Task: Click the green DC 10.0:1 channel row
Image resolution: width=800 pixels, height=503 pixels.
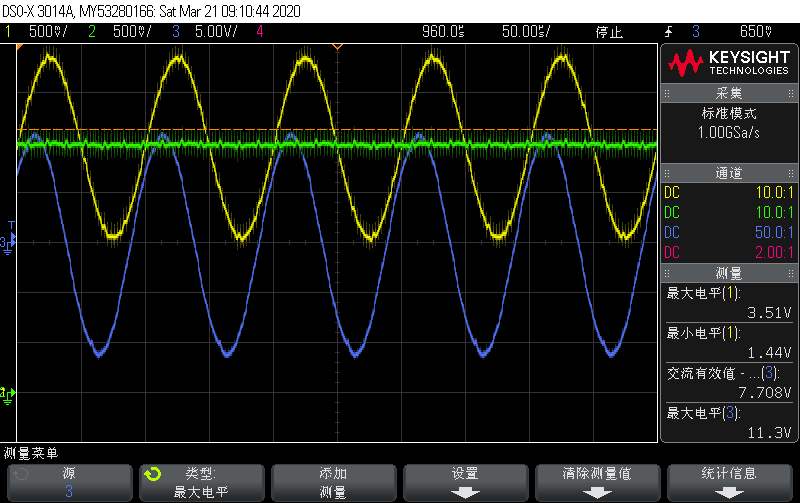Action: [729, 213]
